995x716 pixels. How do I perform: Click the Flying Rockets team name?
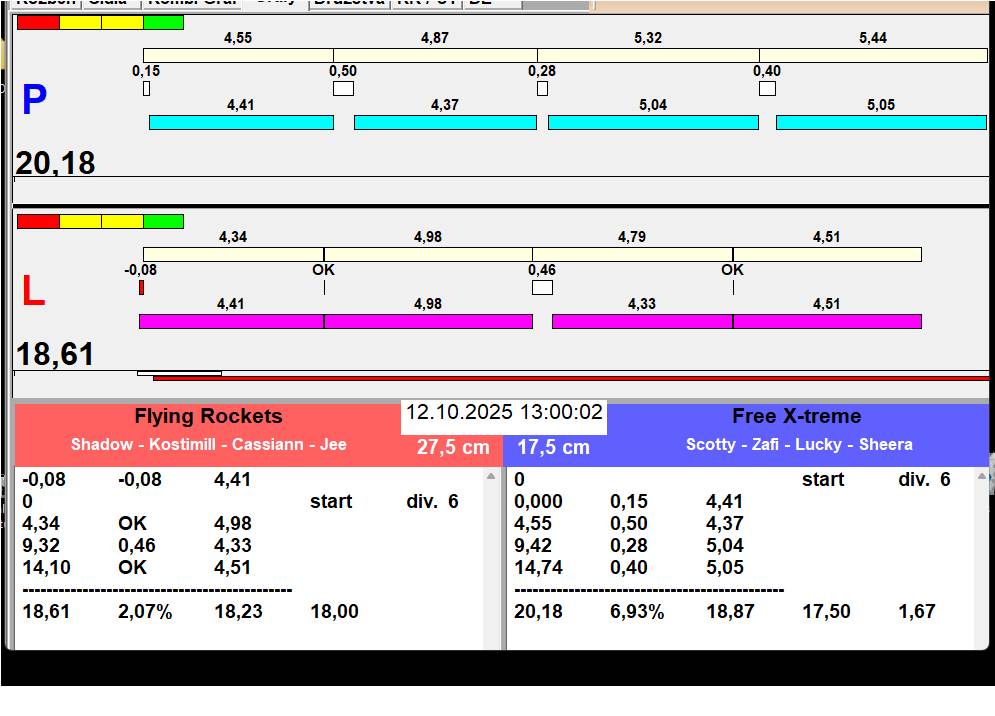pyautogui.click(x=208, y=416)
